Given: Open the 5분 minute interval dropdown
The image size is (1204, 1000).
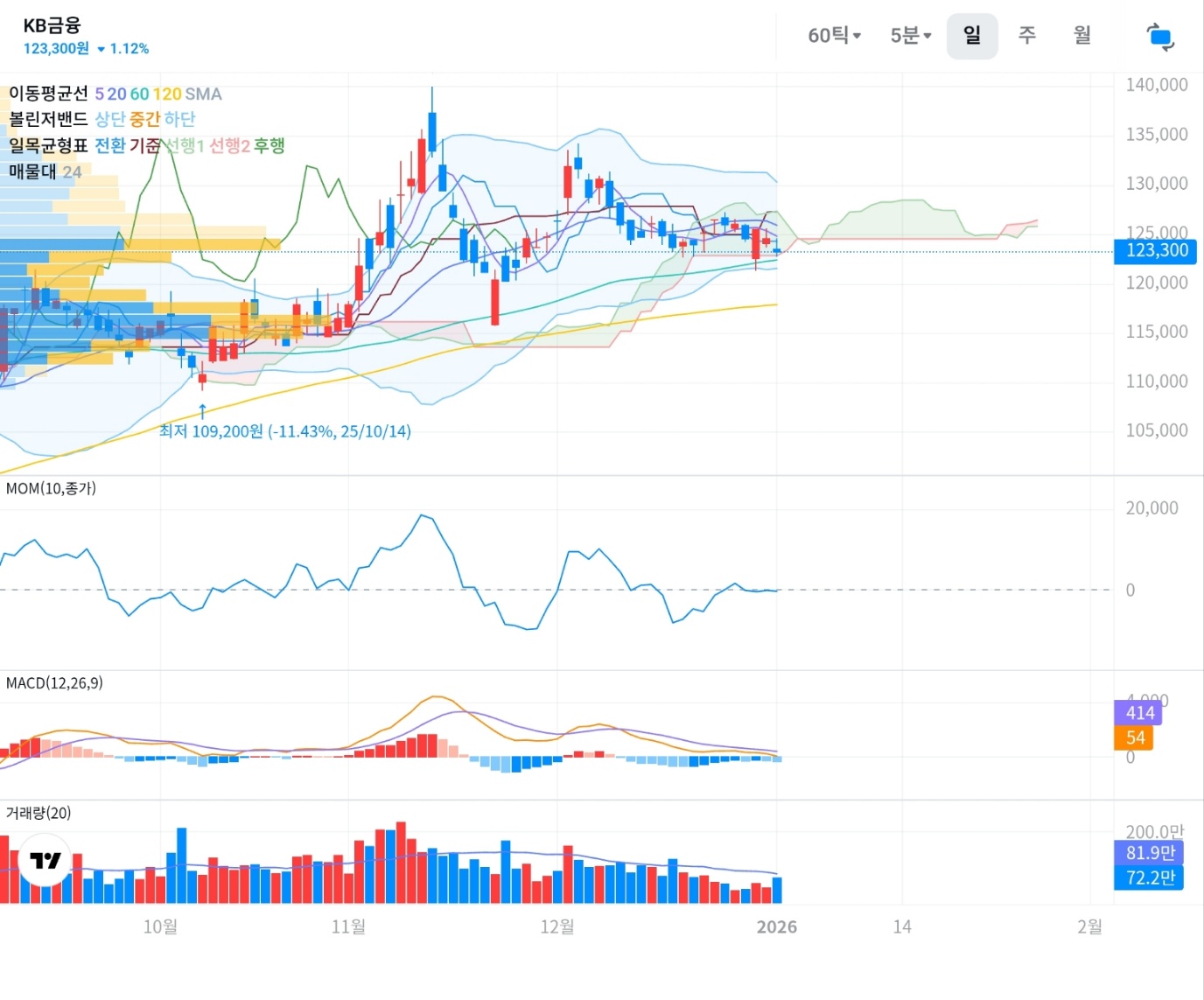Looking at the screenshot, I should click(910, 36).
